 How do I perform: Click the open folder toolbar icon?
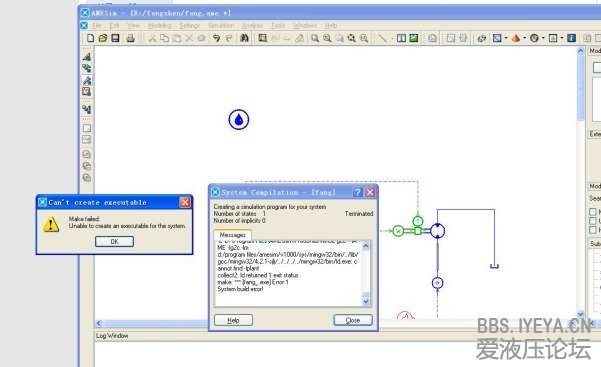pos(102,38)
